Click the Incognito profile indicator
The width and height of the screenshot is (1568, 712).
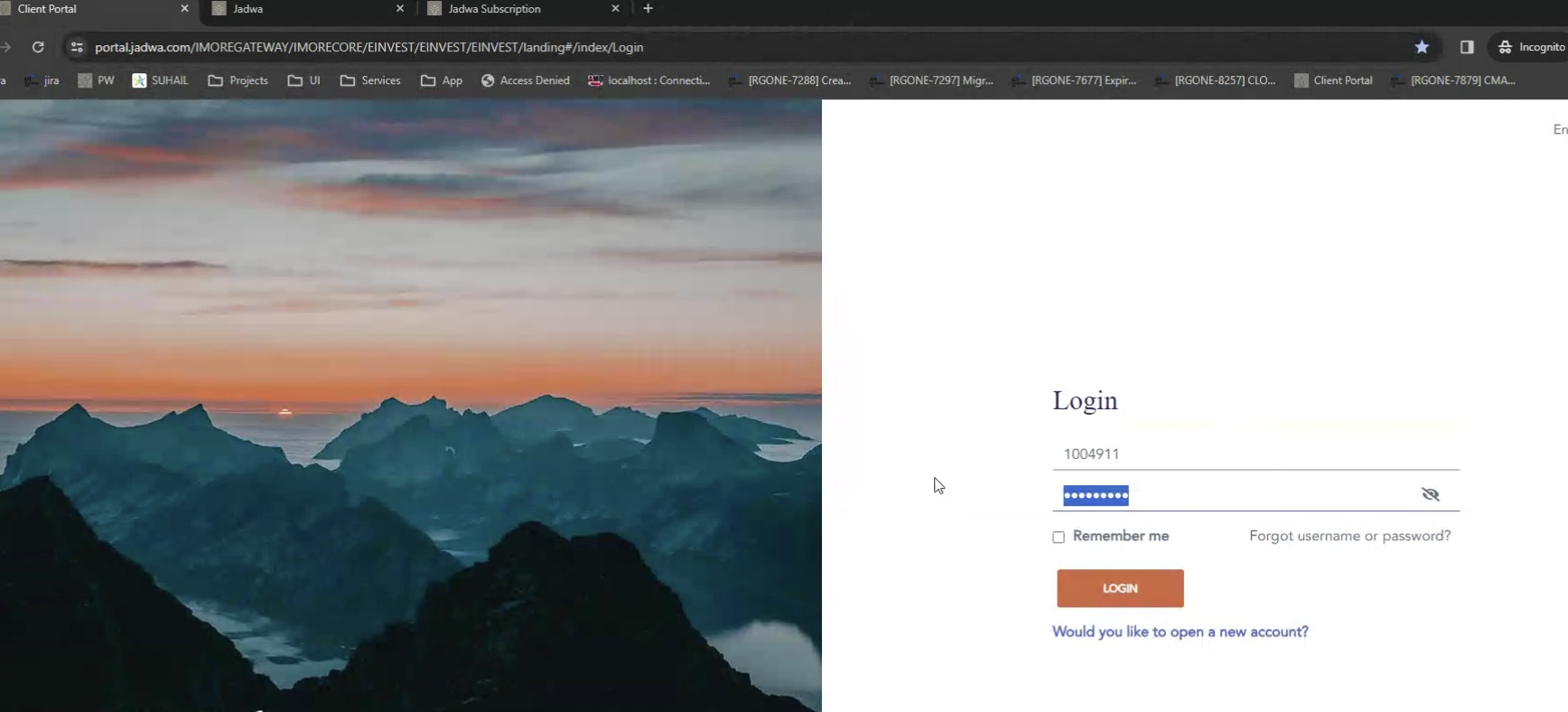(x=1531, y=47)
